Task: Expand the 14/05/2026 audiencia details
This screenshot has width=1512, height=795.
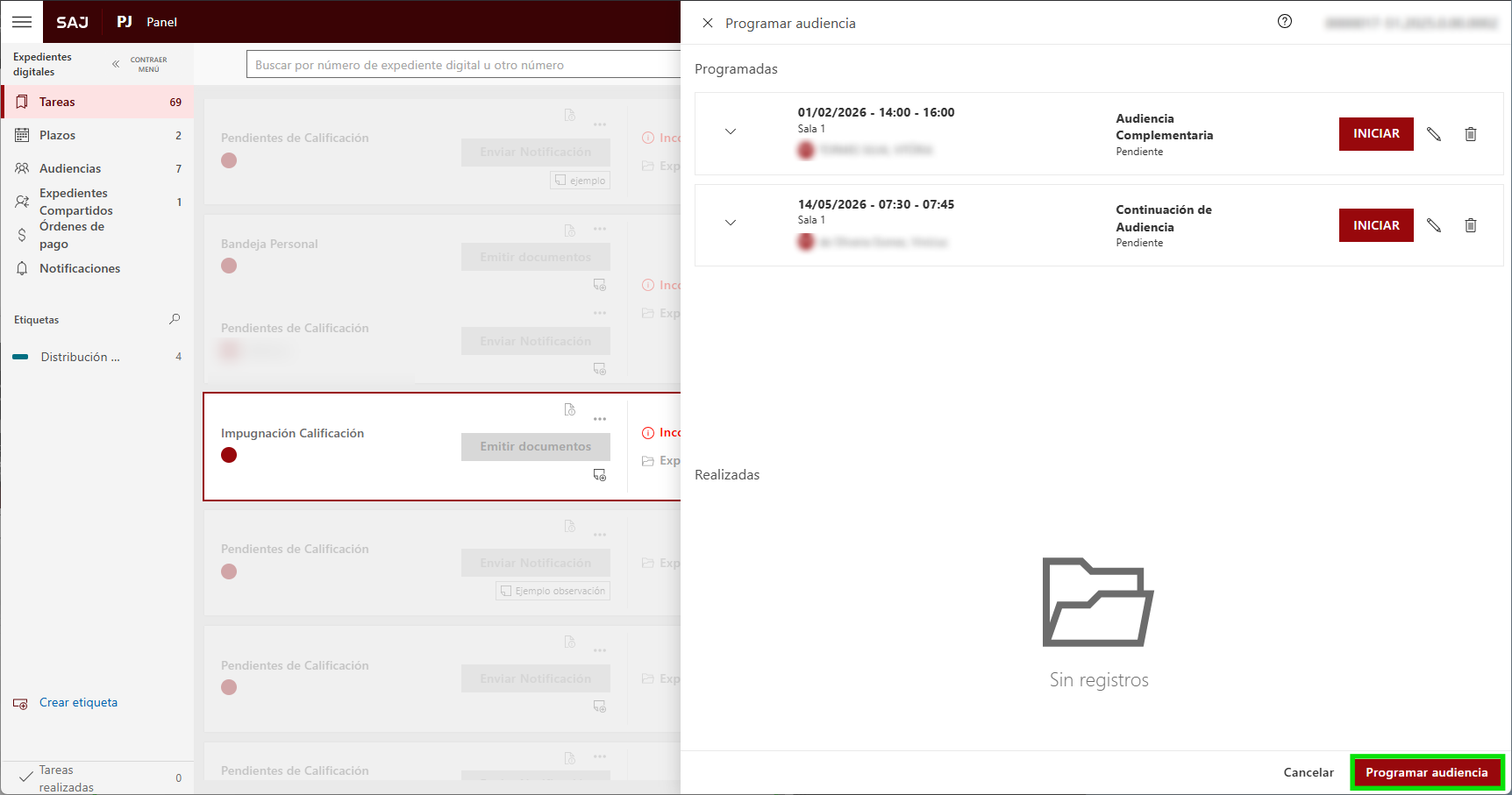Action: pos(730,223)
